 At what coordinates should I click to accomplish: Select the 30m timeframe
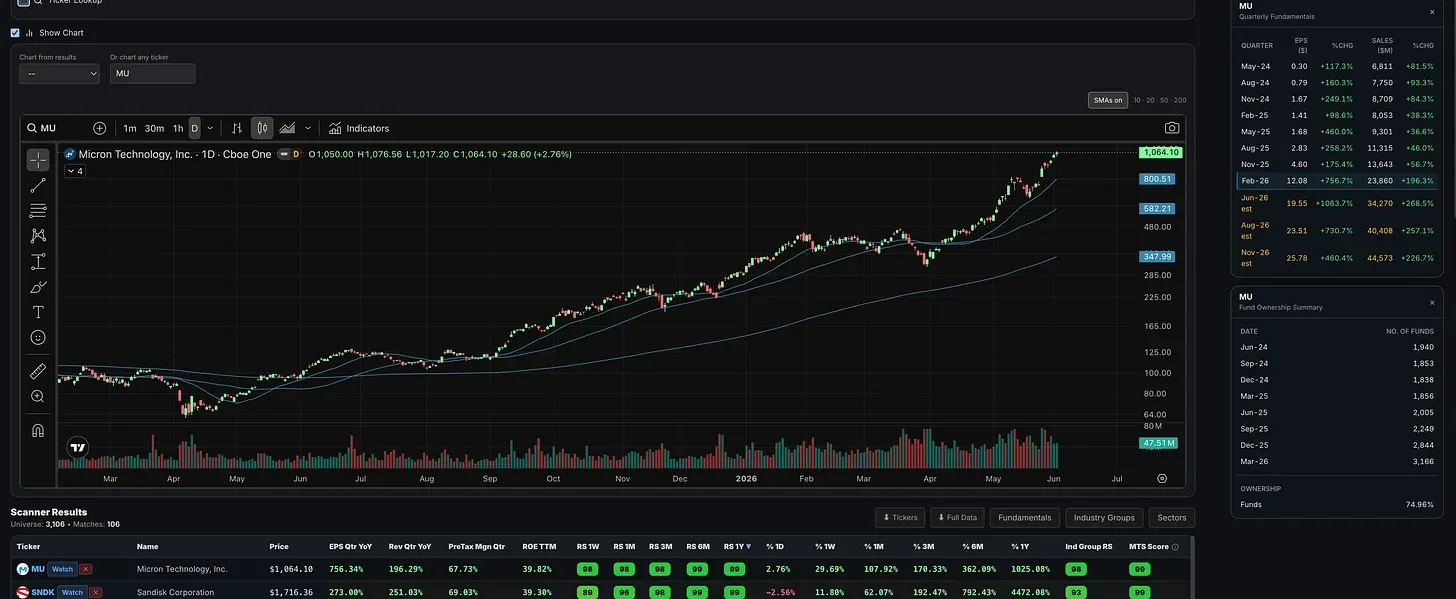click(x=154, y=128)
